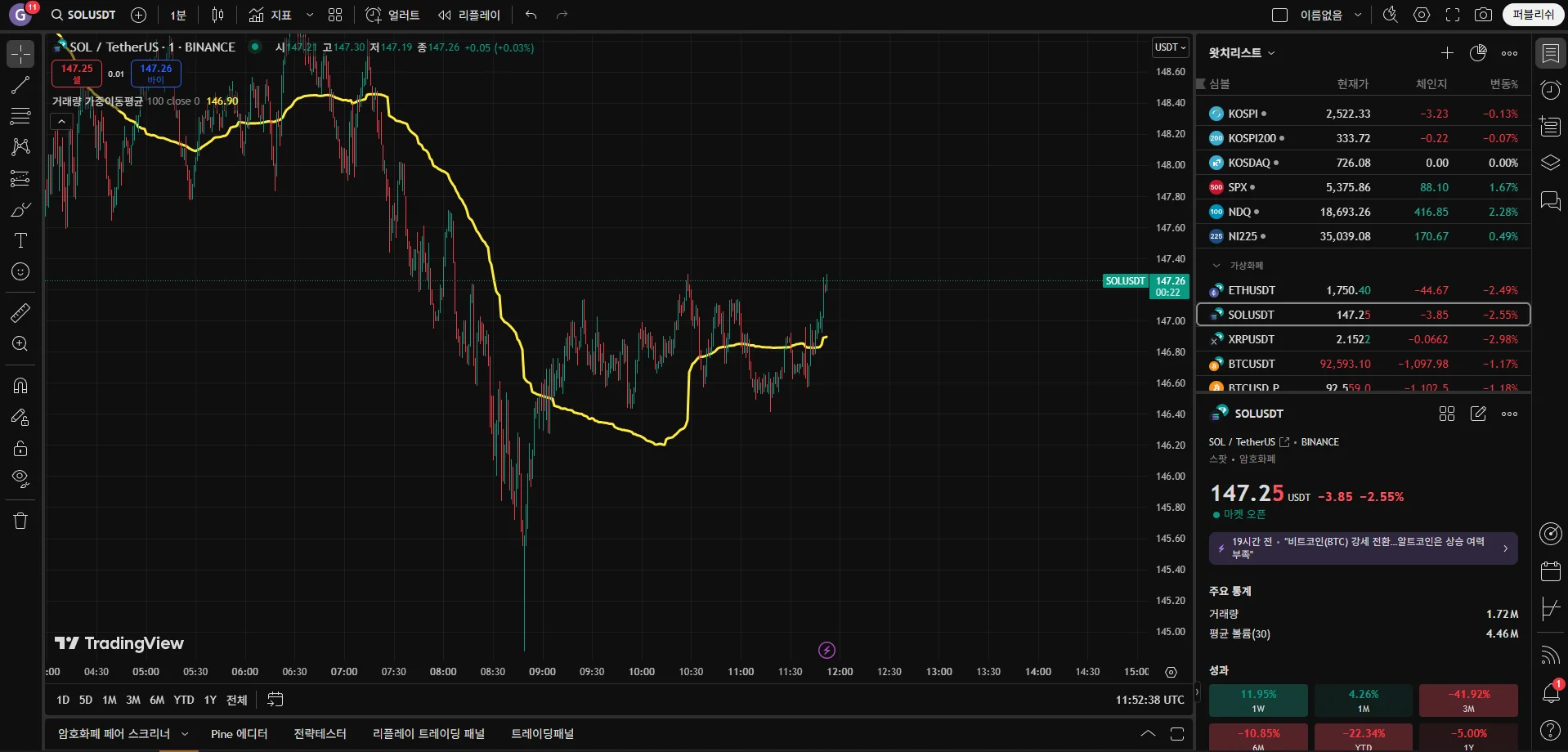Open the go to date calendar
This screenshot has width=1568, height=752.
point(276,700)
